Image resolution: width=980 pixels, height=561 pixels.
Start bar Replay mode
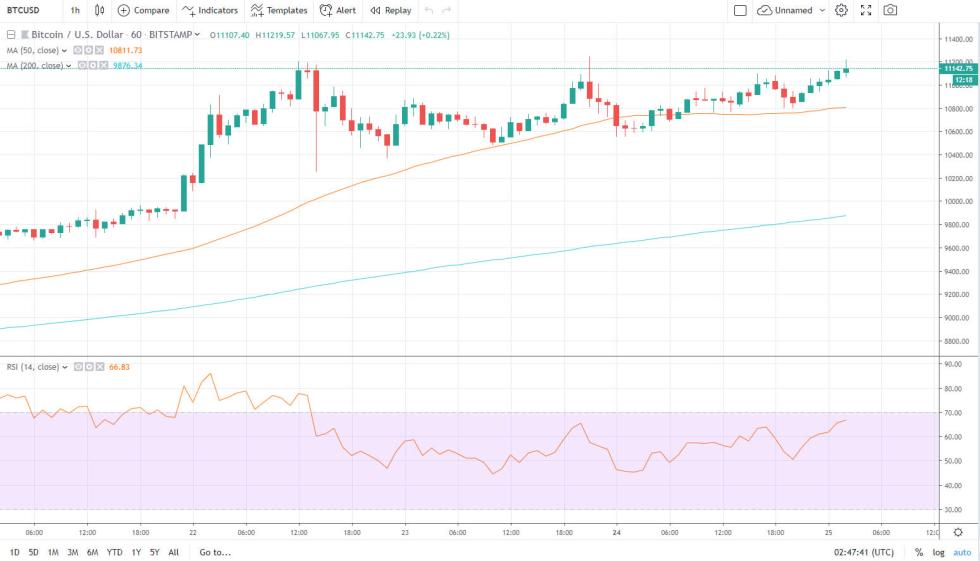click(390, 10)
